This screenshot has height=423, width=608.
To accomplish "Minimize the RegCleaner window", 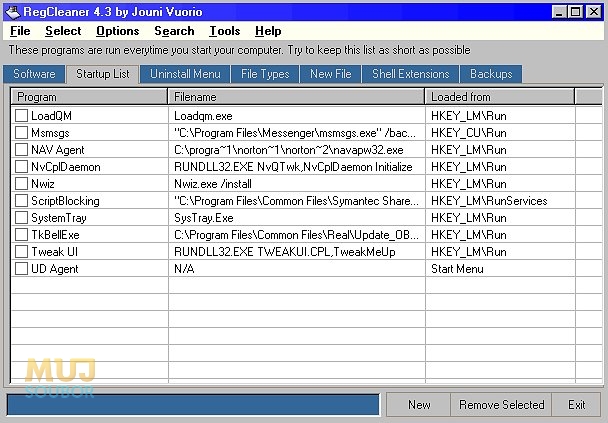I will pyautogui.click(x=559, y=12).
